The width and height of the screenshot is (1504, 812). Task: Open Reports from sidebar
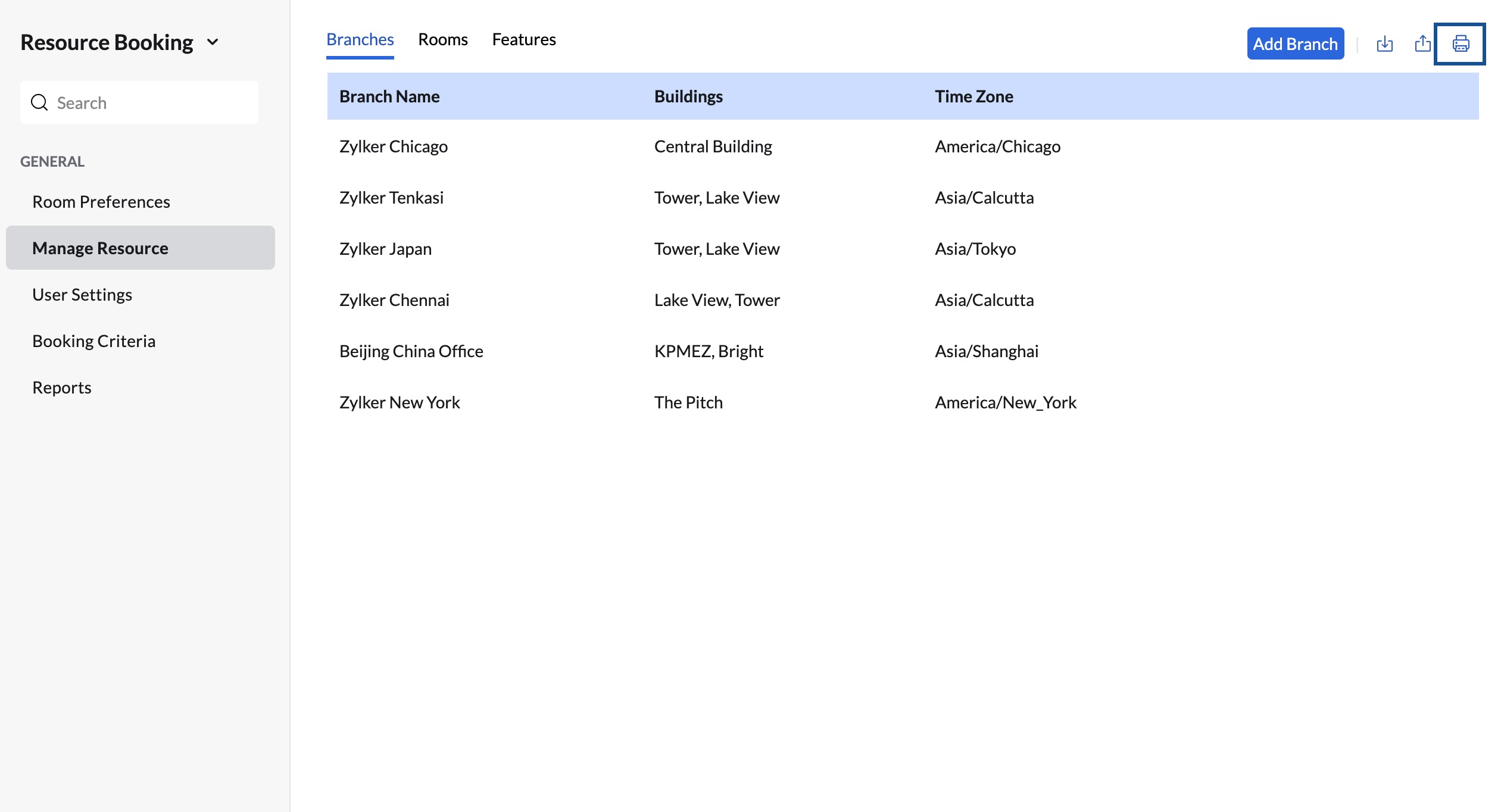pyautogui.click(x=62, y=388)
